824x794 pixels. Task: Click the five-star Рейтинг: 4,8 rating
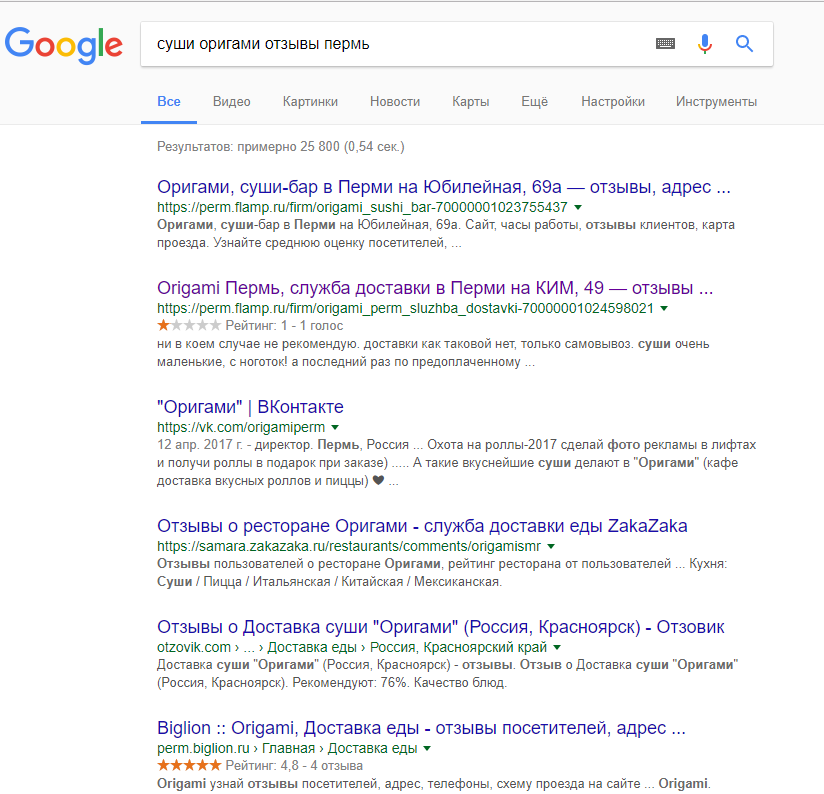(x=260, y=766)
